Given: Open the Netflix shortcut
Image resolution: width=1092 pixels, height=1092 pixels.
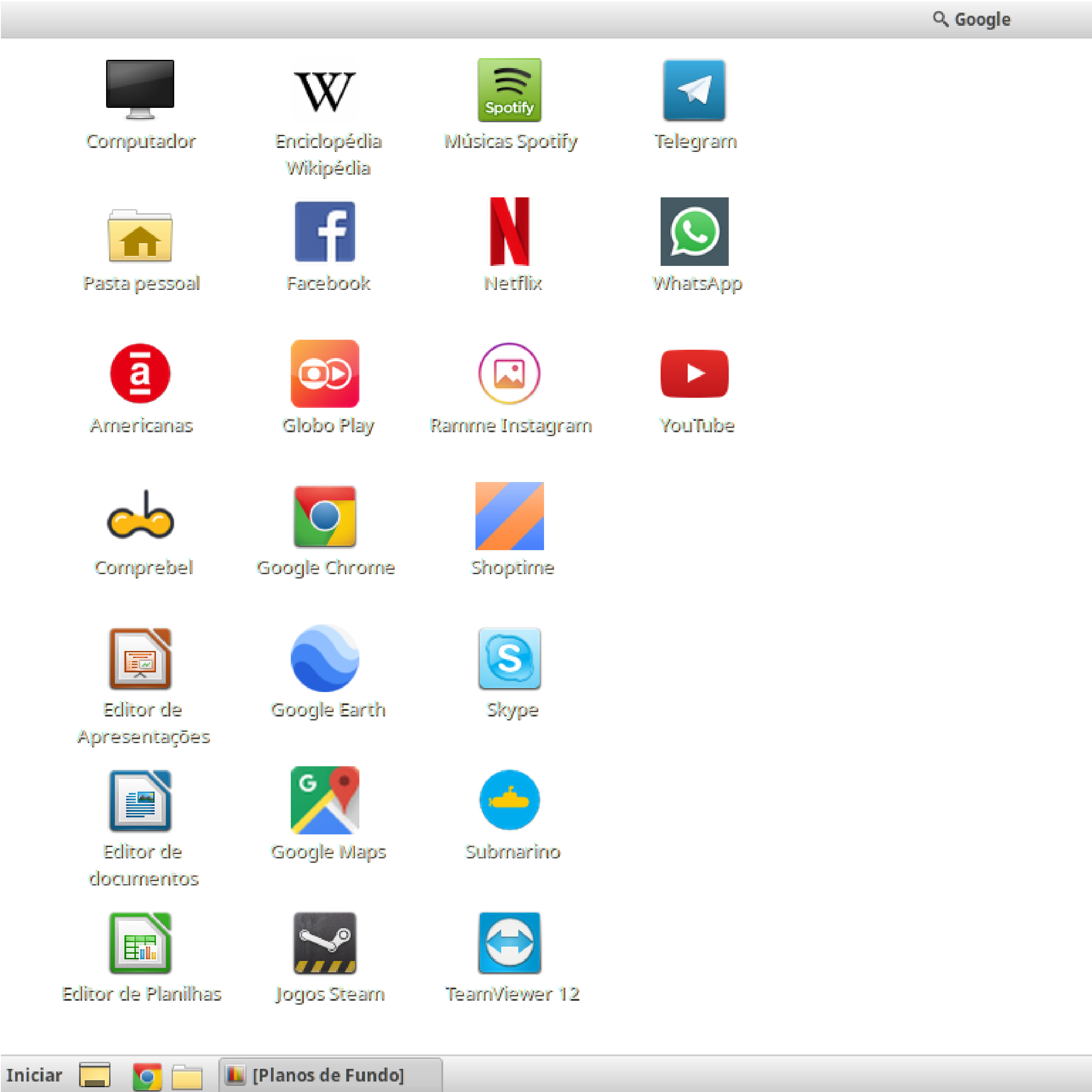Looking at the screenshot, I should [x=509, y=232].
